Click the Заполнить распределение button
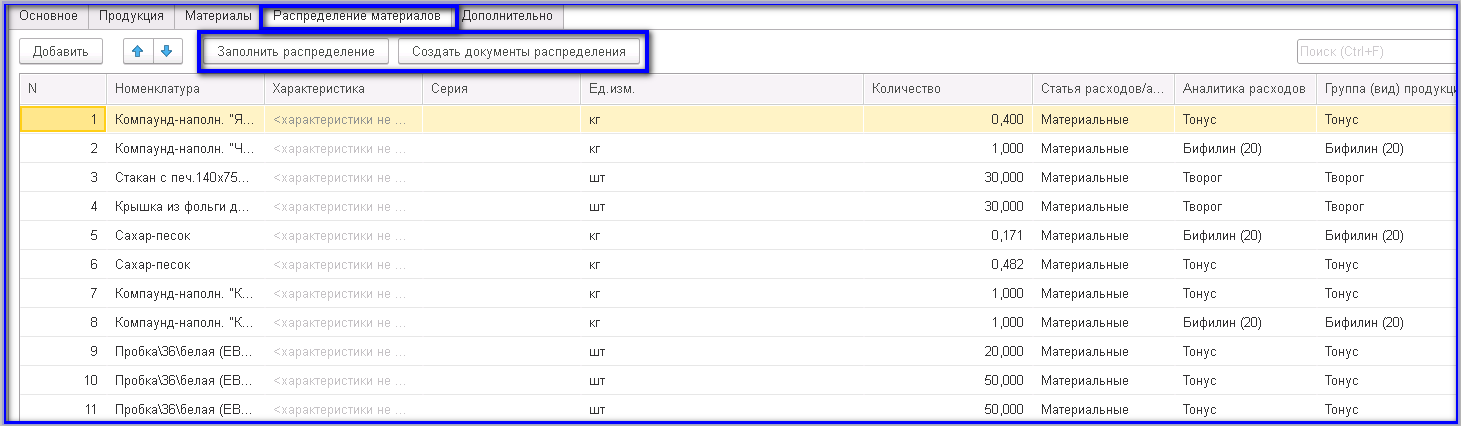The image size is (1461, 426). (296, 52)
